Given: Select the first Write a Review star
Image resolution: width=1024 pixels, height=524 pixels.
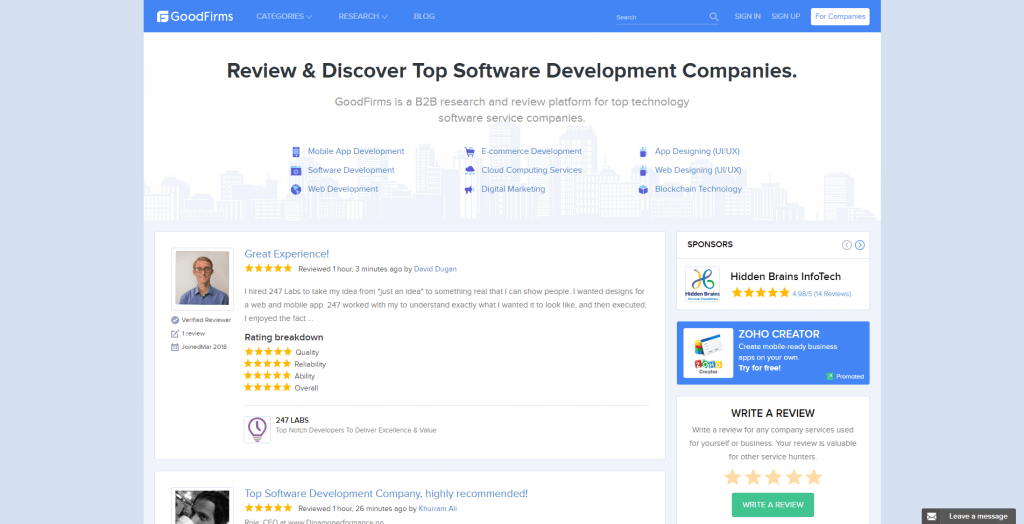Looking at the screenshot, I should point(733,477).
